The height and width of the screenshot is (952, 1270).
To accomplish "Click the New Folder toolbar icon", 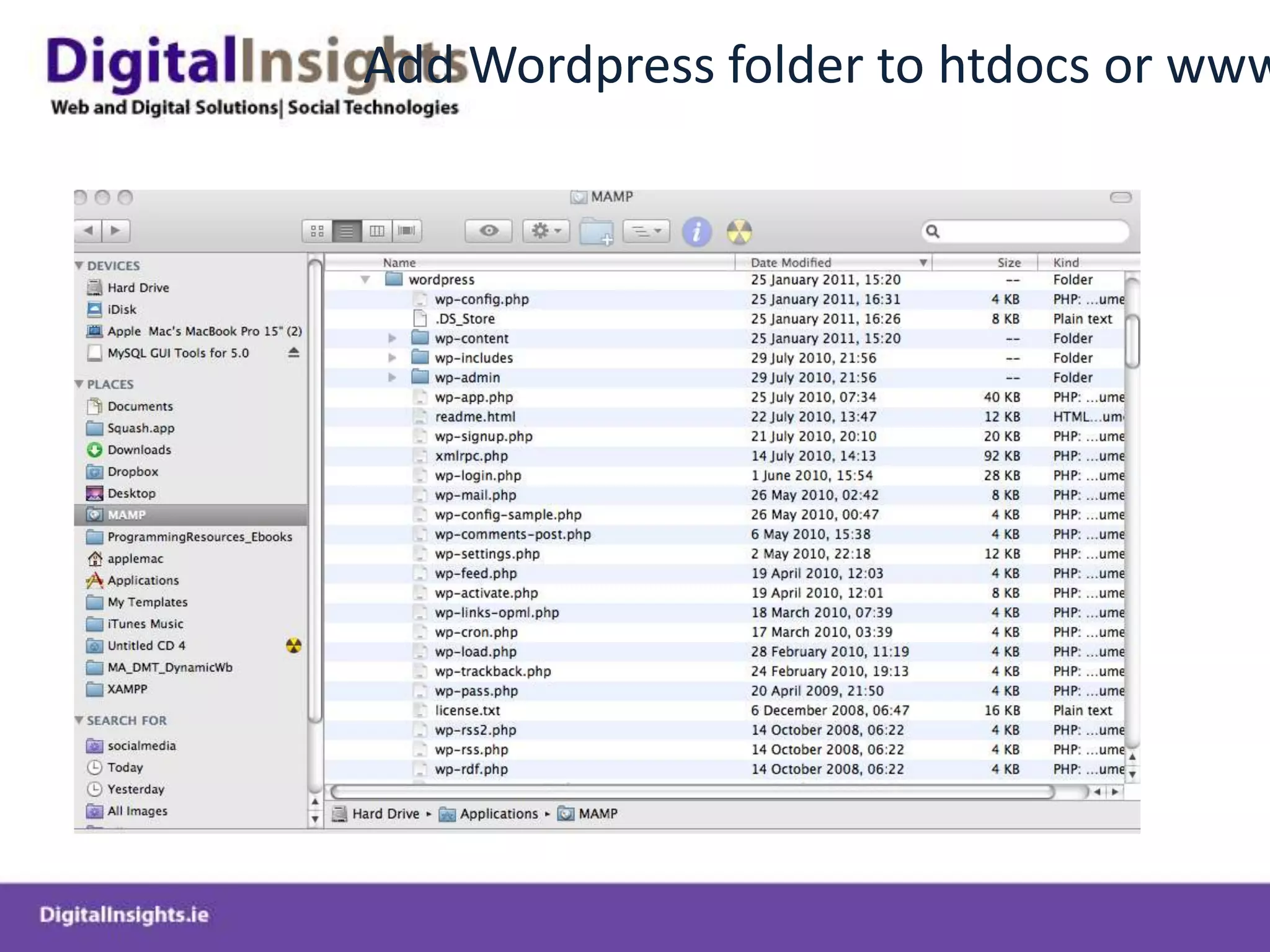I will [x=596, y=232].
